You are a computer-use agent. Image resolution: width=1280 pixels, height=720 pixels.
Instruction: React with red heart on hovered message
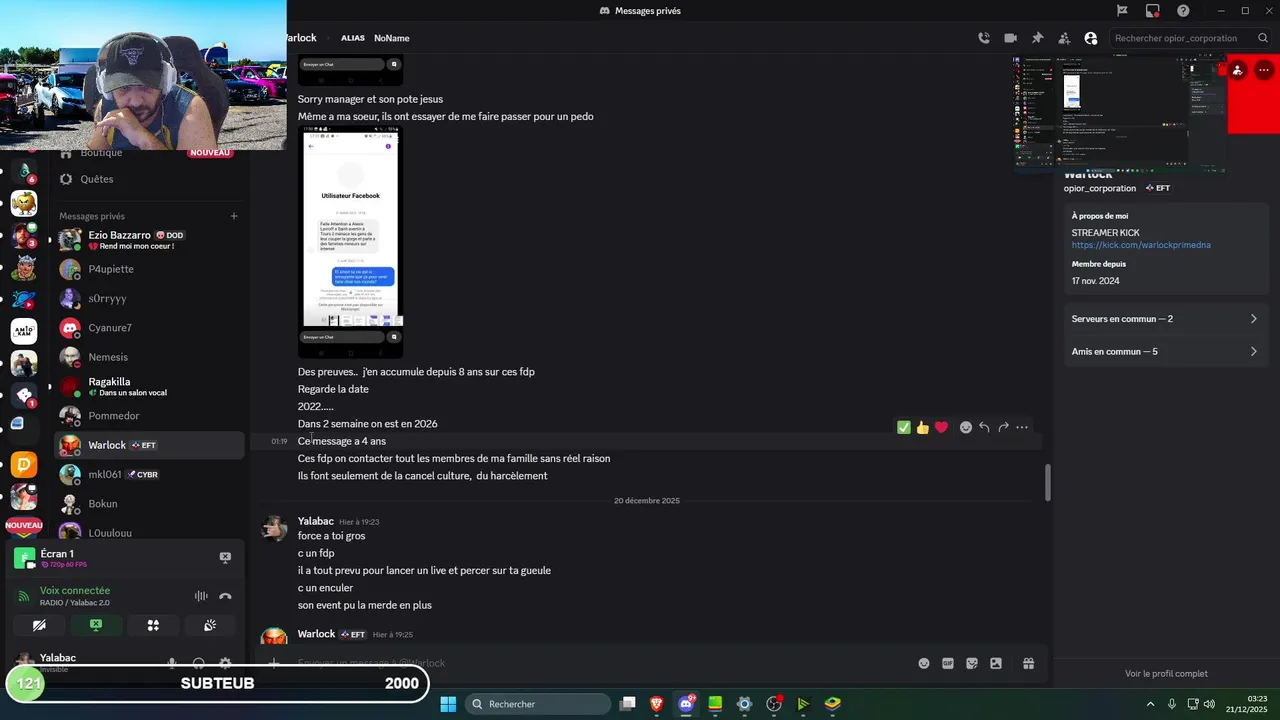pyautogui.click(x=941, y=427)
